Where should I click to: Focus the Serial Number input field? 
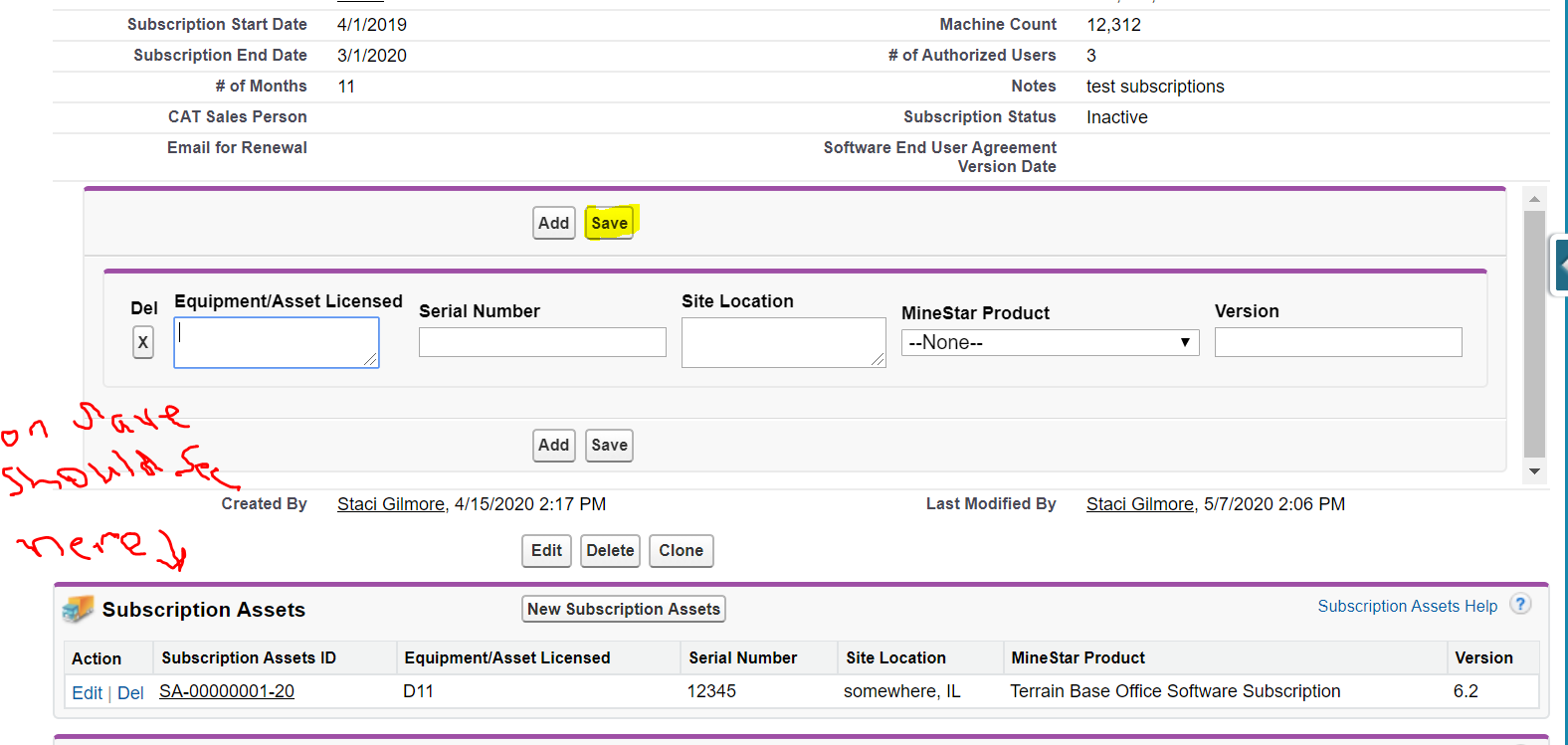click(x=542, y=342)
